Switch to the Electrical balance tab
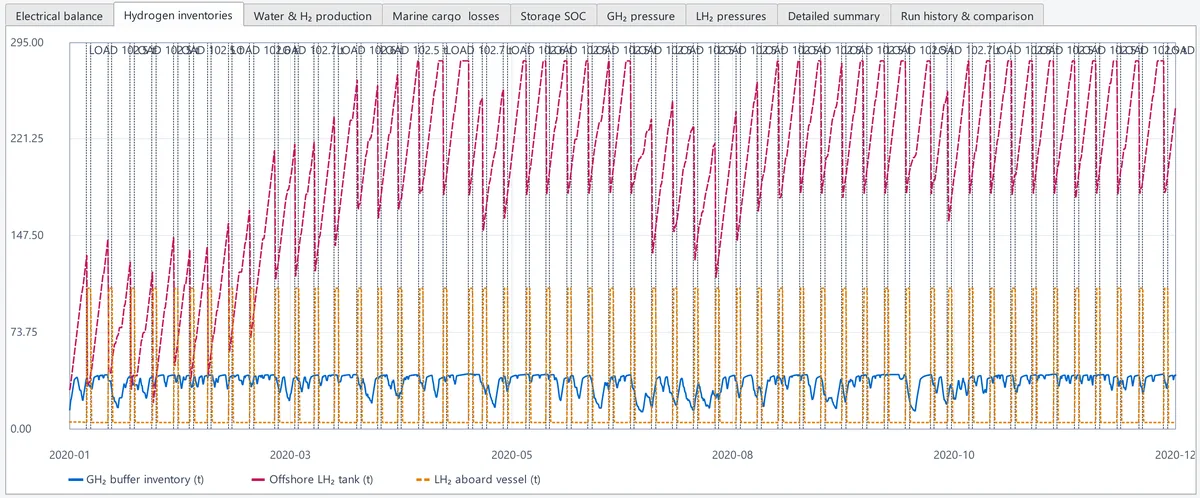The height and width of the screenshot is (498, 1200). coord(59,16)
